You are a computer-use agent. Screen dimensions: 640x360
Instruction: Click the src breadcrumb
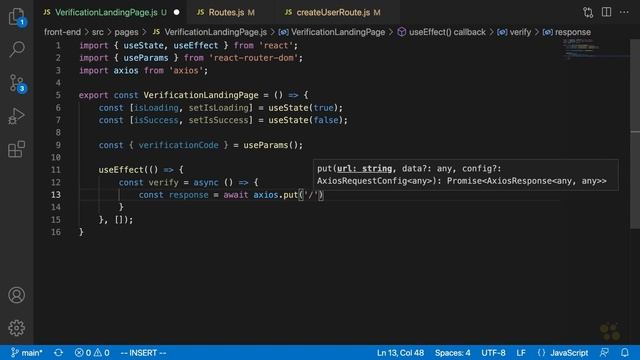(x=98, y=32)
